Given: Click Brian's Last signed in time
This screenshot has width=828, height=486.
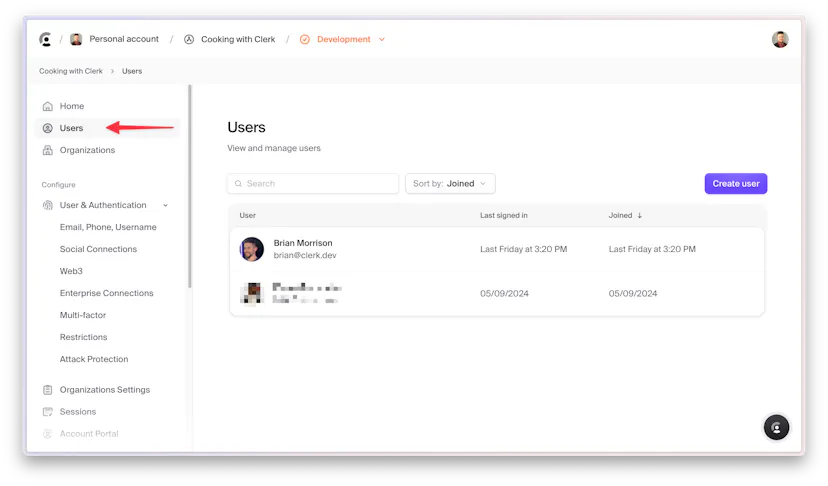Looking at the screenshot, I should [523, 249].
